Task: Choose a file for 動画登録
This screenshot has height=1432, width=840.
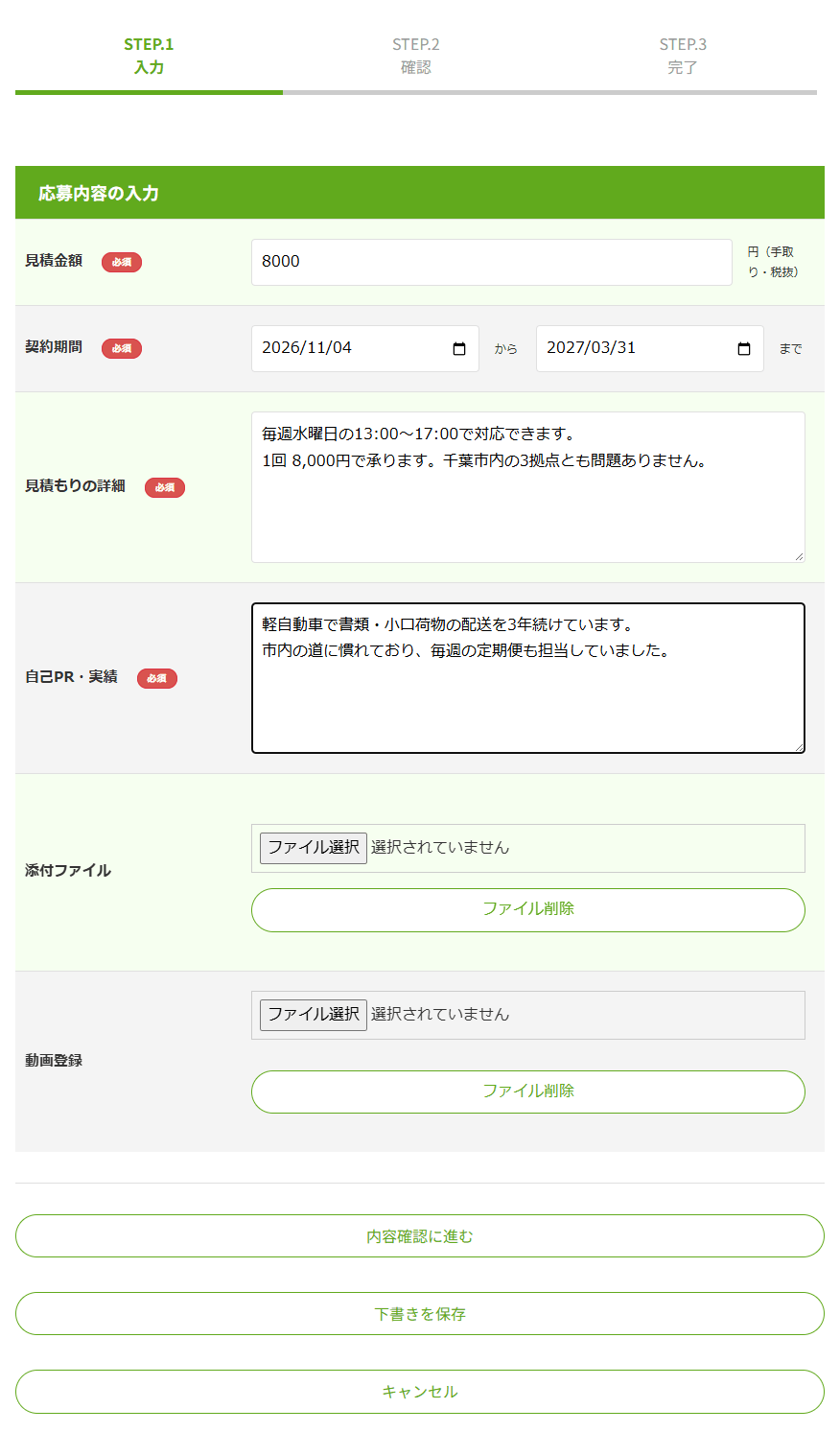Action: tap(314, 1015)
